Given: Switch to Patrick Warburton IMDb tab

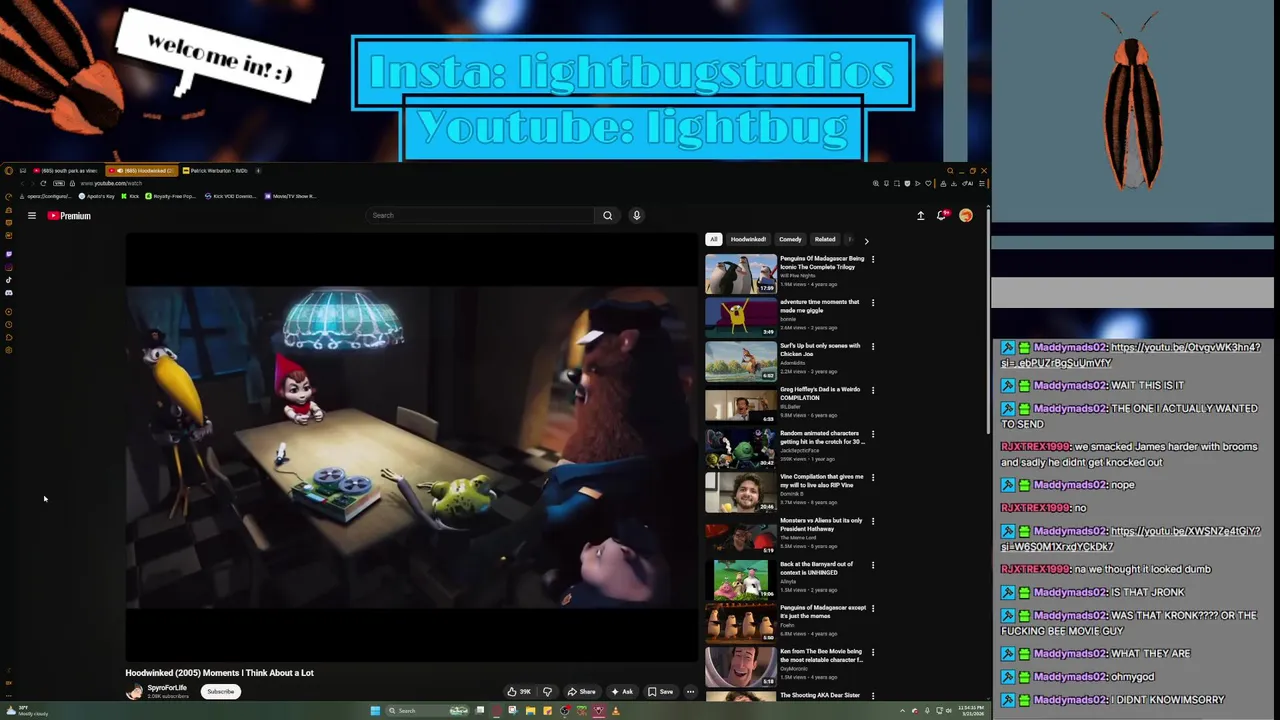Looking at the screenshot, I should 215,171.
